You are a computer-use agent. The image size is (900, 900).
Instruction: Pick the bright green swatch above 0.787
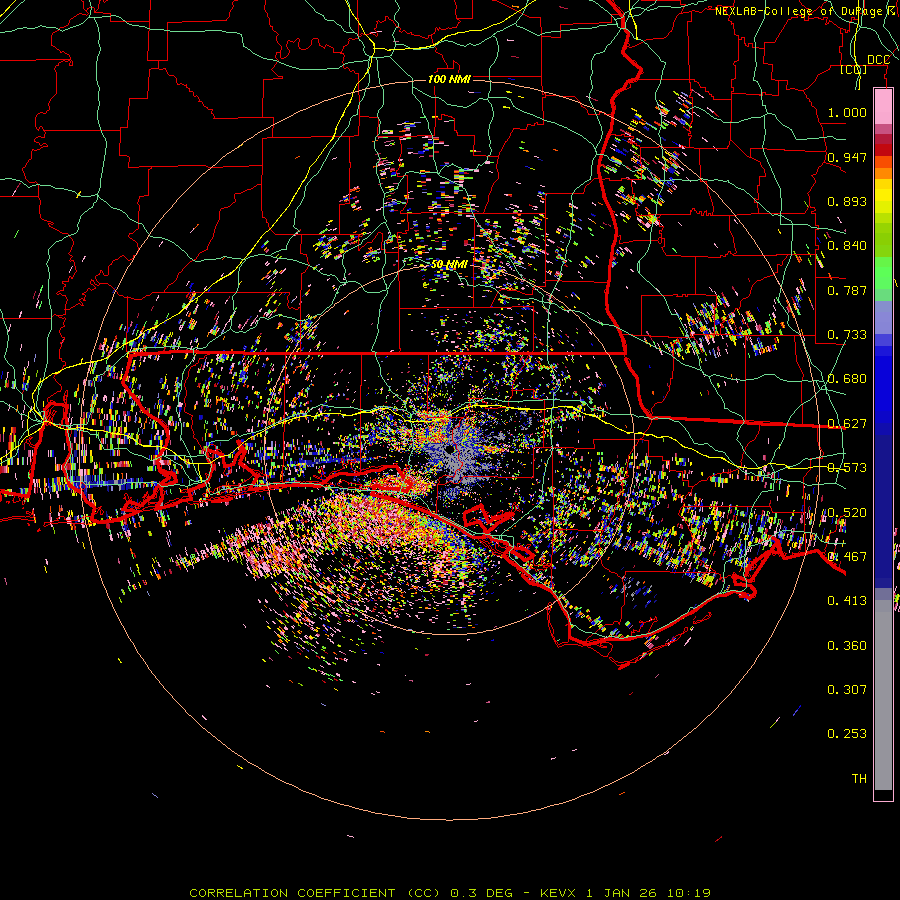pos(883,274)
